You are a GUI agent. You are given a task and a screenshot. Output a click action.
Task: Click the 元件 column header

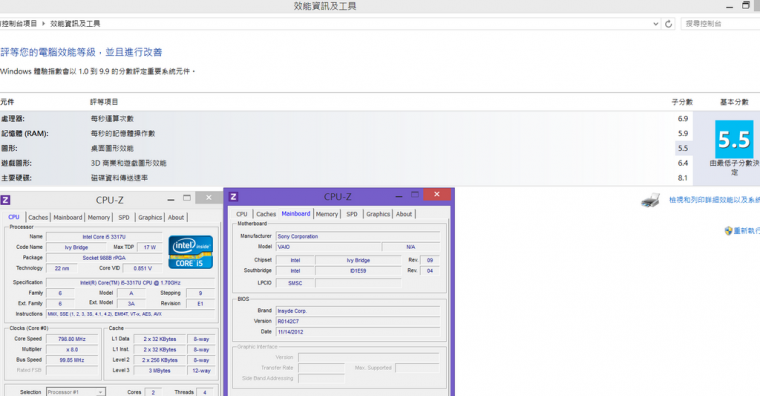pos(7,102)
